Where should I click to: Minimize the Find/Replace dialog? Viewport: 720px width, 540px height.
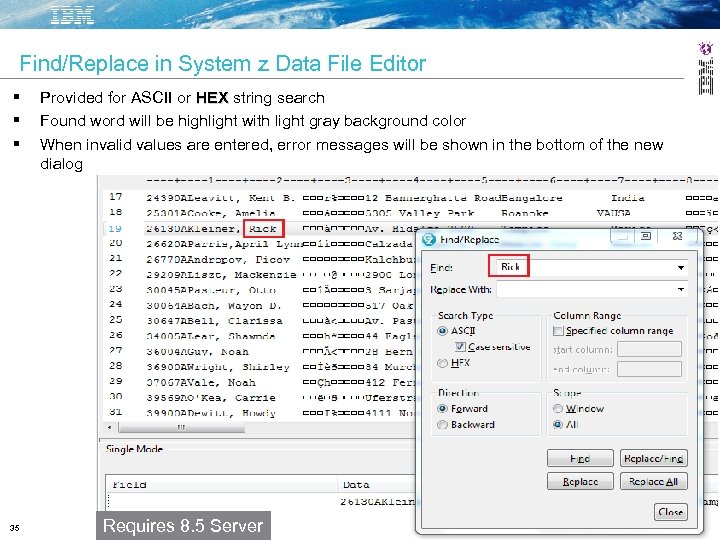pyautogui.click(x=623, y=236)
